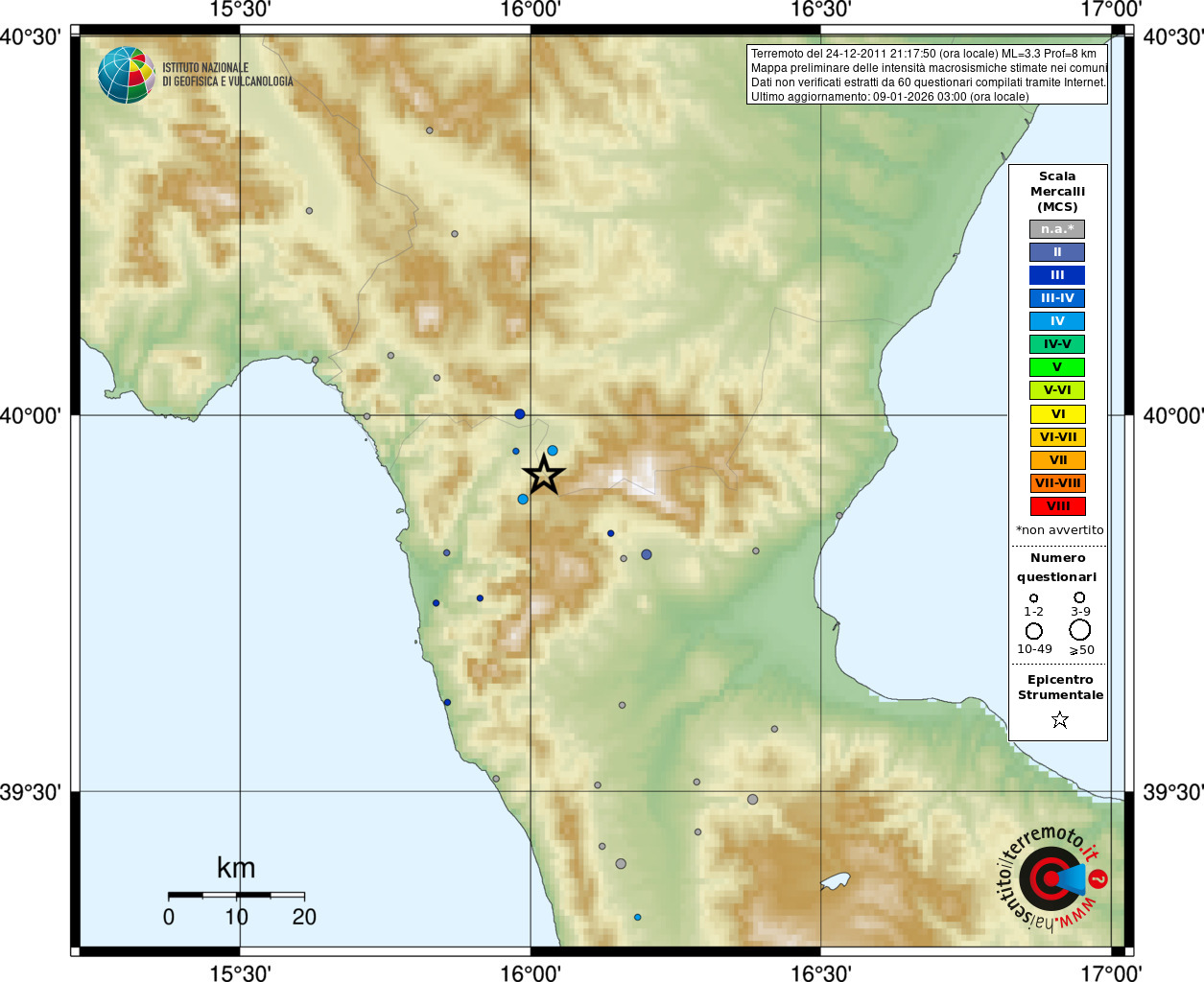
Task: Select the IV intensity legend swatch
Action: tap(1057, 321)
